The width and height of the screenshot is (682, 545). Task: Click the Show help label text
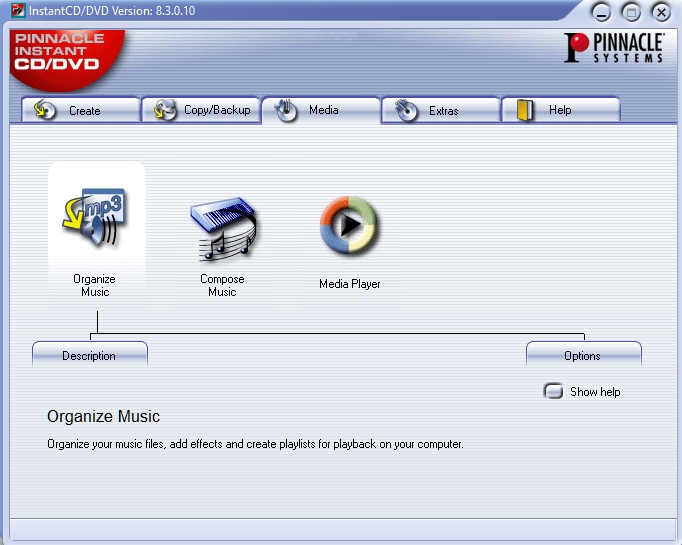tap(595, 392)
